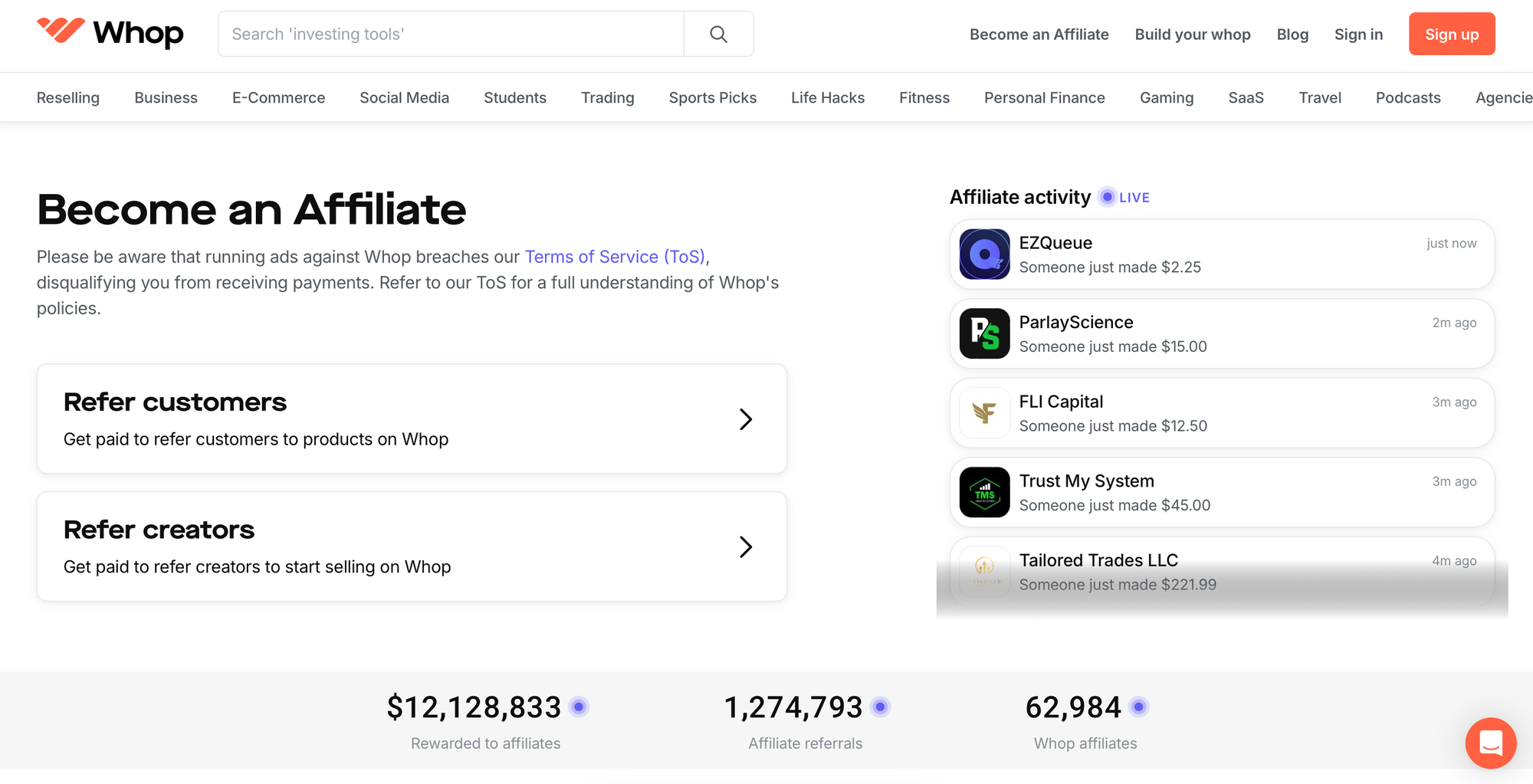Click the "Become an Affiliate" page heading
Screen dimensions: 1533x784
(x=251, y=209)
